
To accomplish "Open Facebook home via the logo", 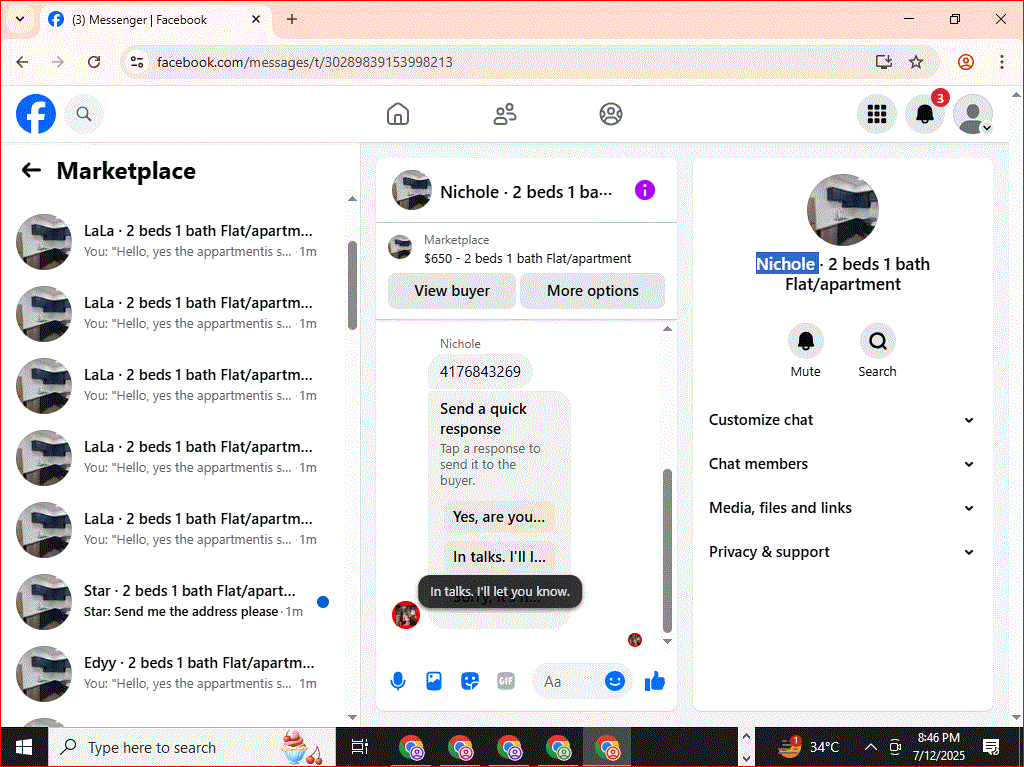I will 36,114.
